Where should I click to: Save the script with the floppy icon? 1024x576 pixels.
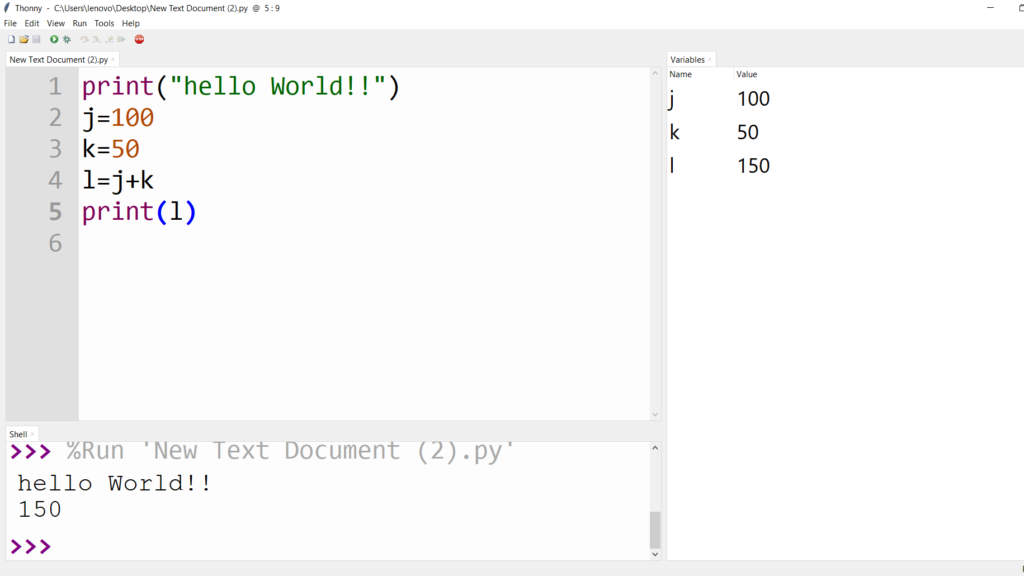coord(37,39)
